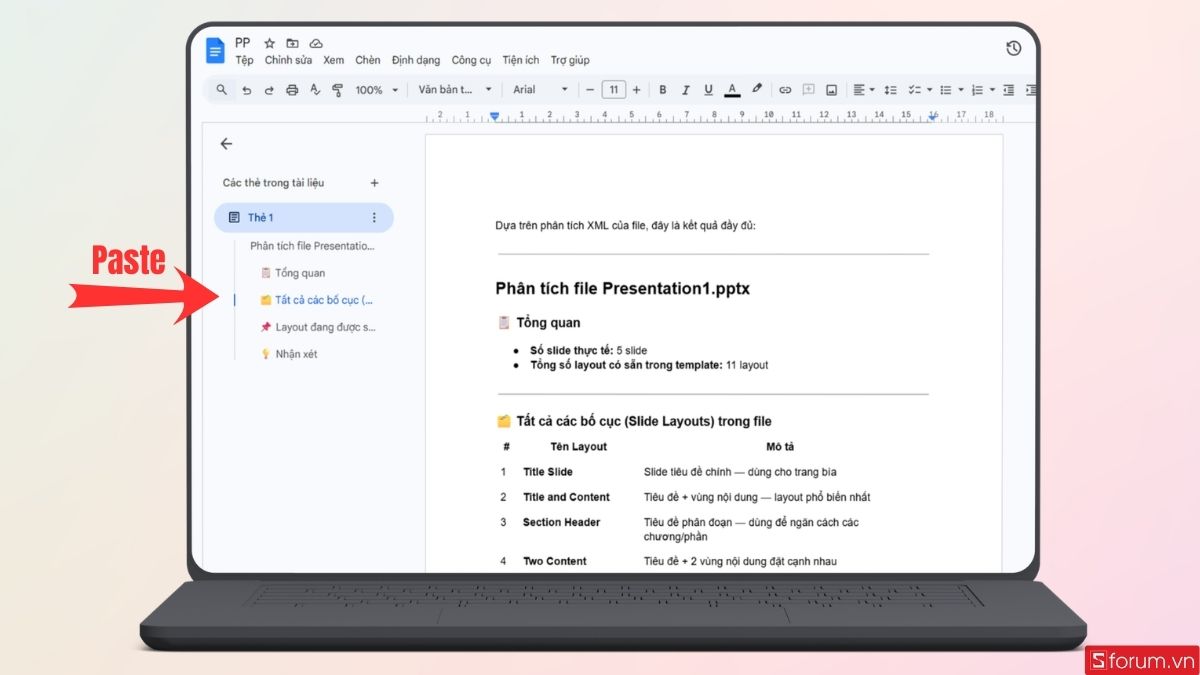
Task: Click Section Header table cell
Action: (561, 522)
